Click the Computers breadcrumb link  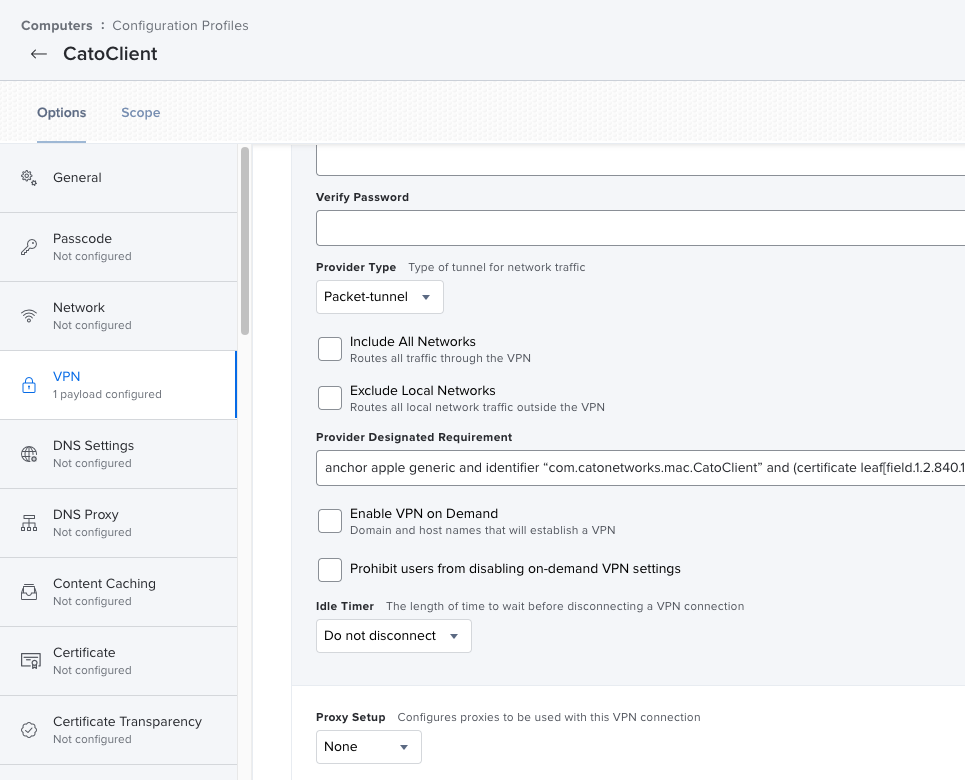(x=57, y=25)
